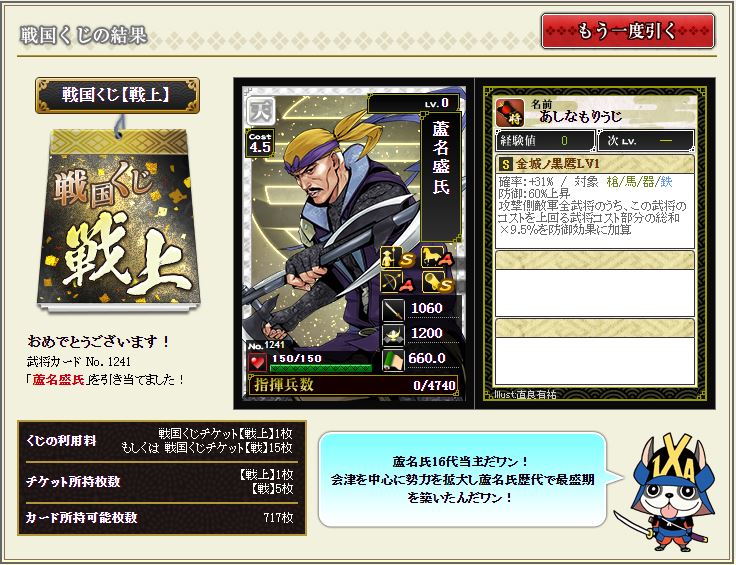The image size is (736, 565).
Task: Click the もう一度引く red button
Action: pyautogui.click(x=628, y=31)
